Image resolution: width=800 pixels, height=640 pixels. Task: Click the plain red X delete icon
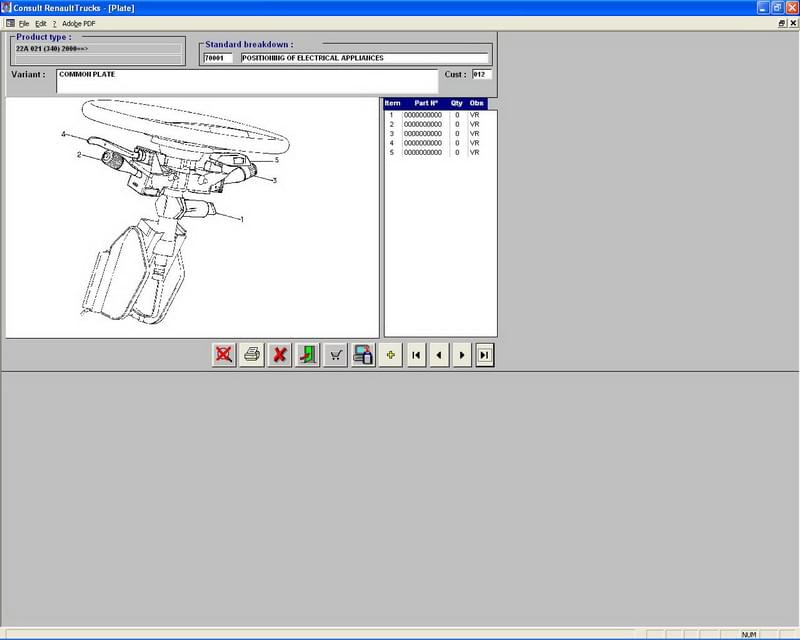280,355
